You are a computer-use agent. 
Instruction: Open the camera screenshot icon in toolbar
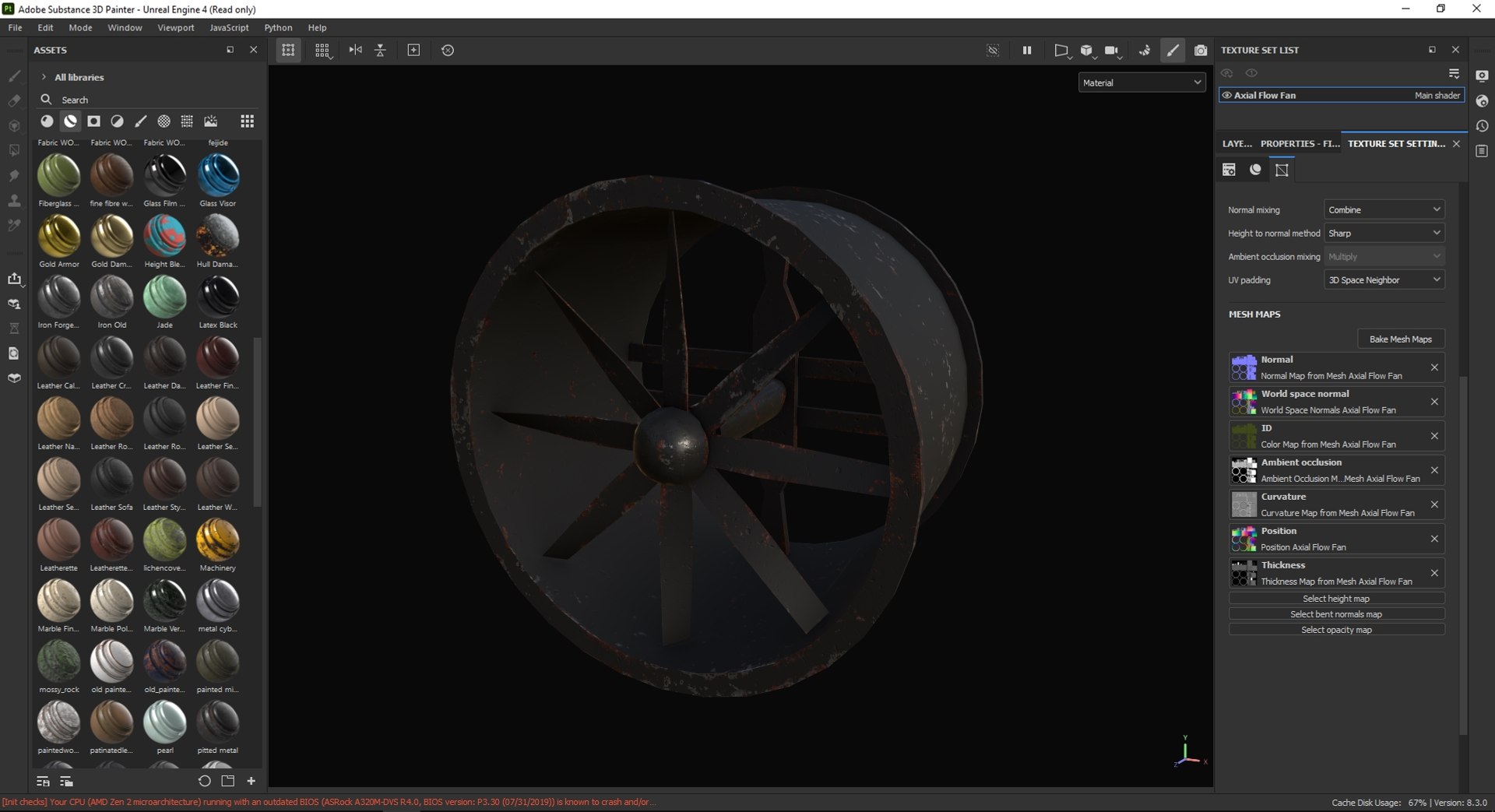pos(1201,51)
